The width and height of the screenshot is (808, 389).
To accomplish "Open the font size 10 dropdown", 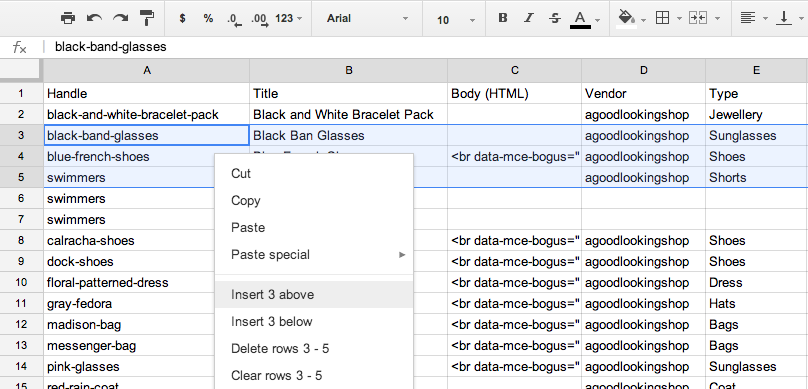I will 456,20.
